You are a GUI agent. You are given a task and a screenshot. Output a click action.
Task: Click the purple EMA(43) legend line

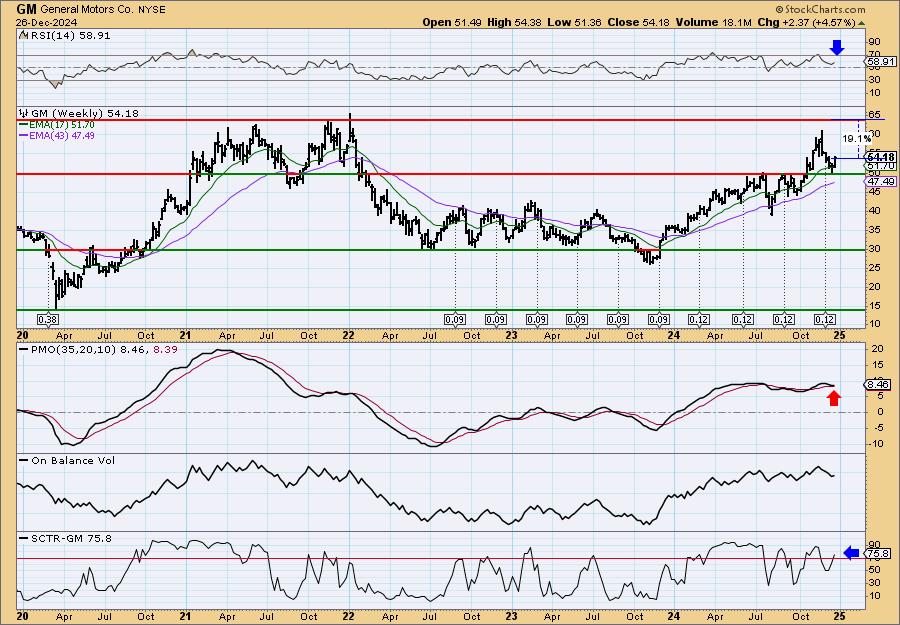click(x=24, y=135)
